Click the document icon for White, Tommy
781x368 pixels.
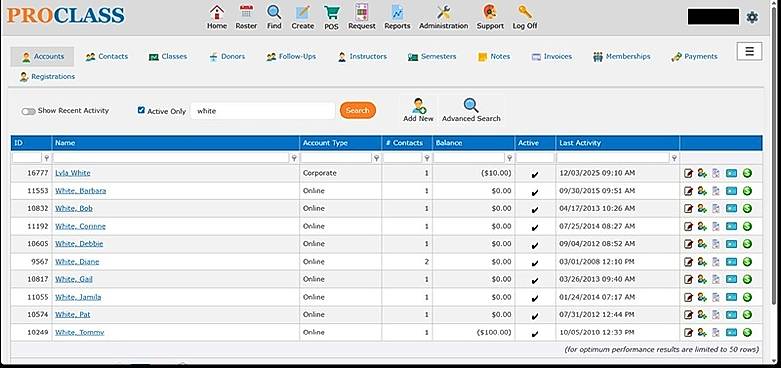pyautogui.click(x=716, y=333)
